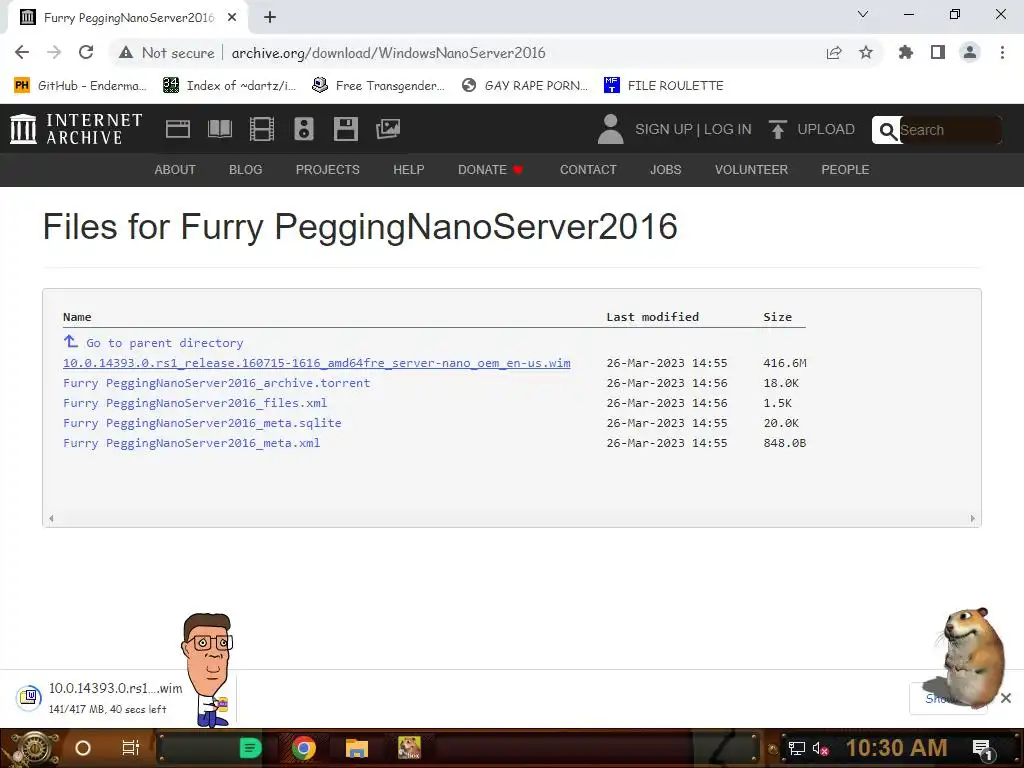Select the Furry PeggingNanoServer2016 tab
Screen dimensions: 1024x768
pos(128,18)
